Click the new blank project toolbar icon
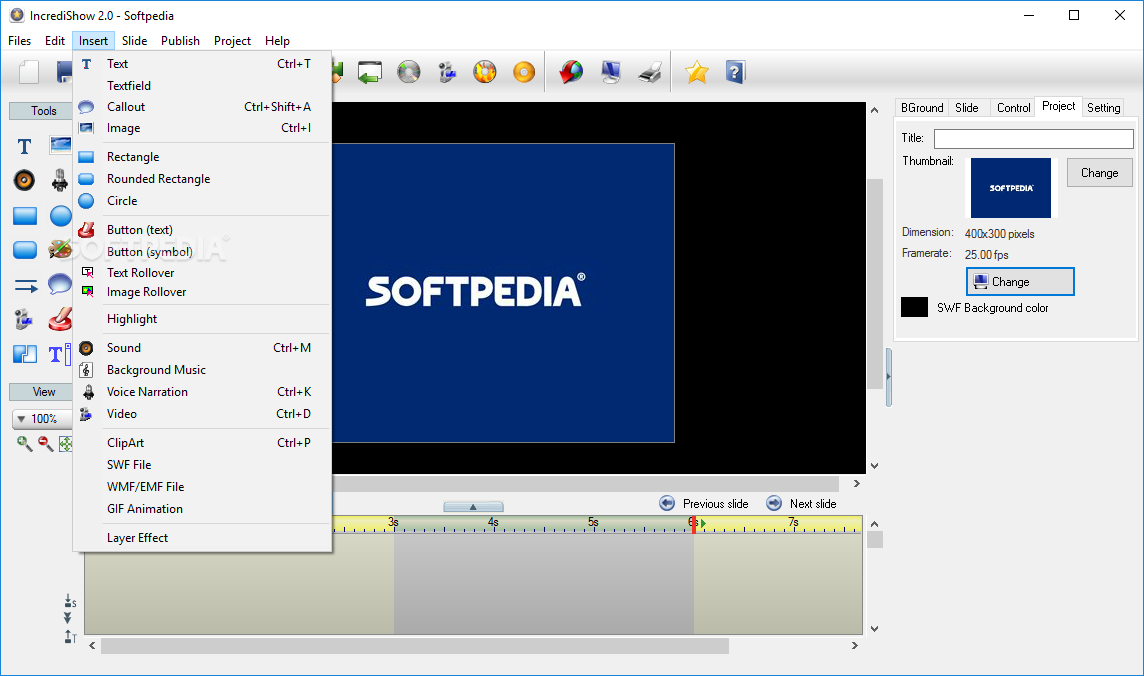 (x=29, y=72)
